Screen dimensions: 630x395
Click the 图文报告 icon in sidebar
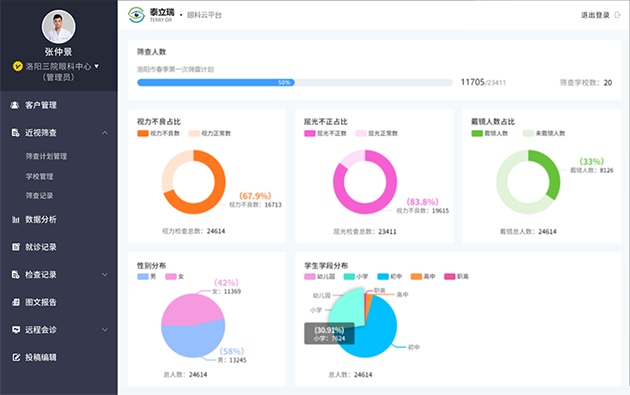15,302
